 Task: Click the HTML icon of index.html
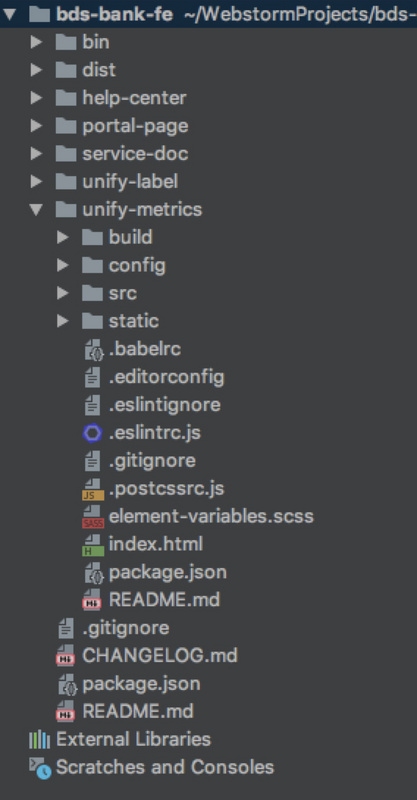(x=93, y=545)
